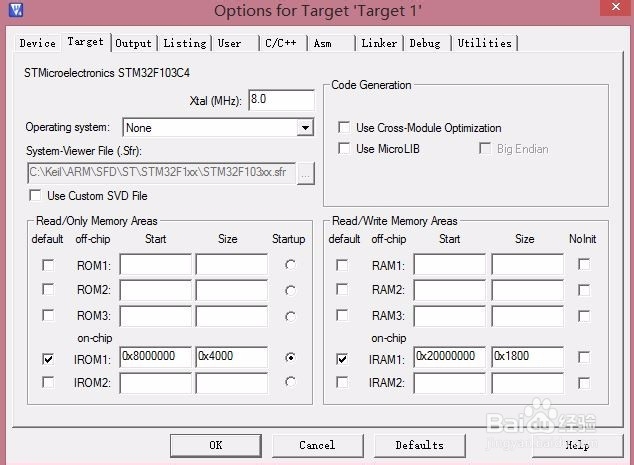
Task: Click the RAM1 Size field
Action: (528, 264)
